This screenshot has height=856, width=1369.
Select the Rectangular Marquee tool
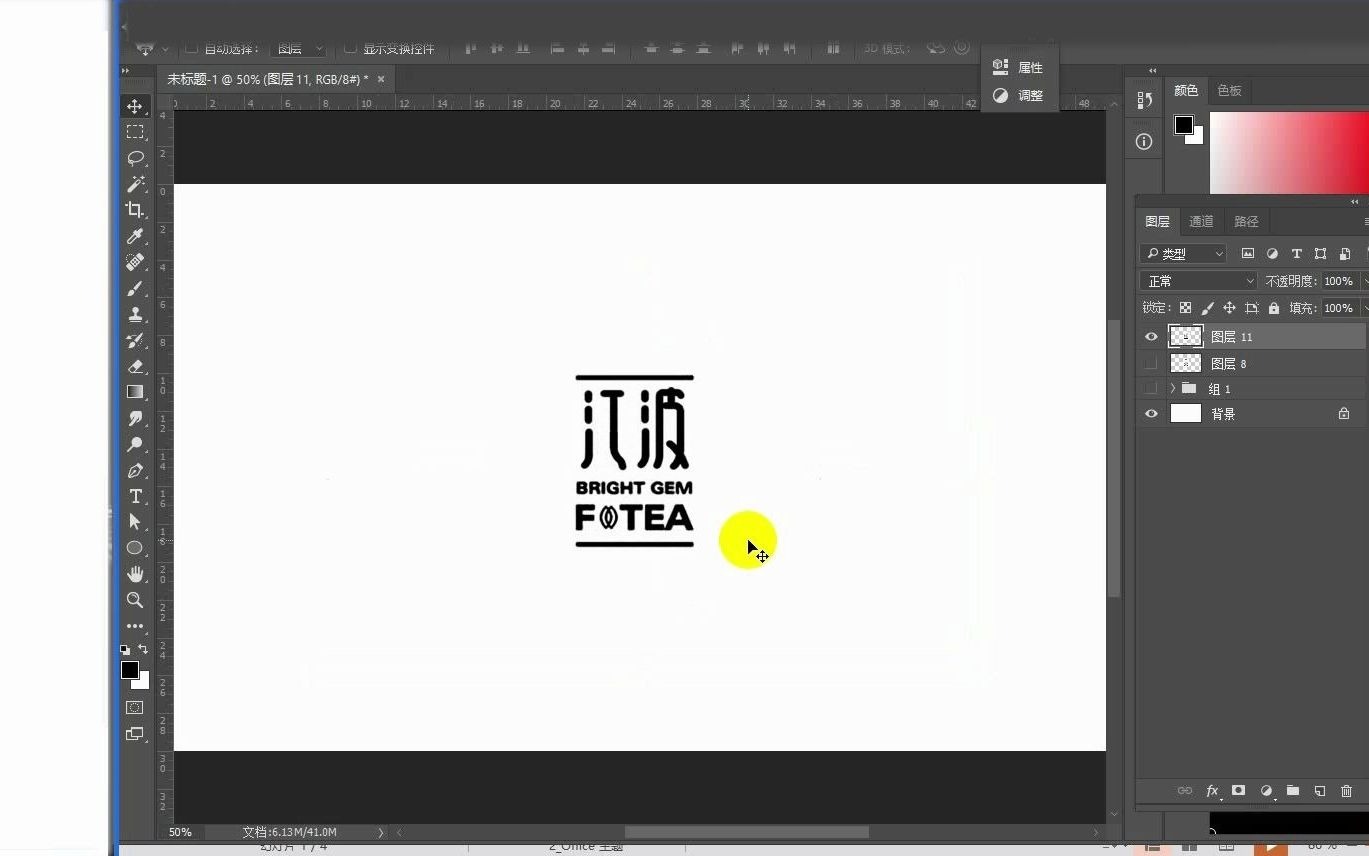135,132
